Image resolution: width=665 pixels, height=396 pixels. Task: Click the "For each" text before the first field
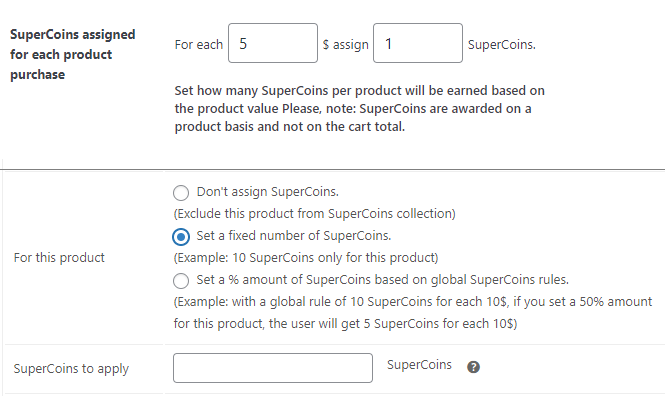[198, 45]
